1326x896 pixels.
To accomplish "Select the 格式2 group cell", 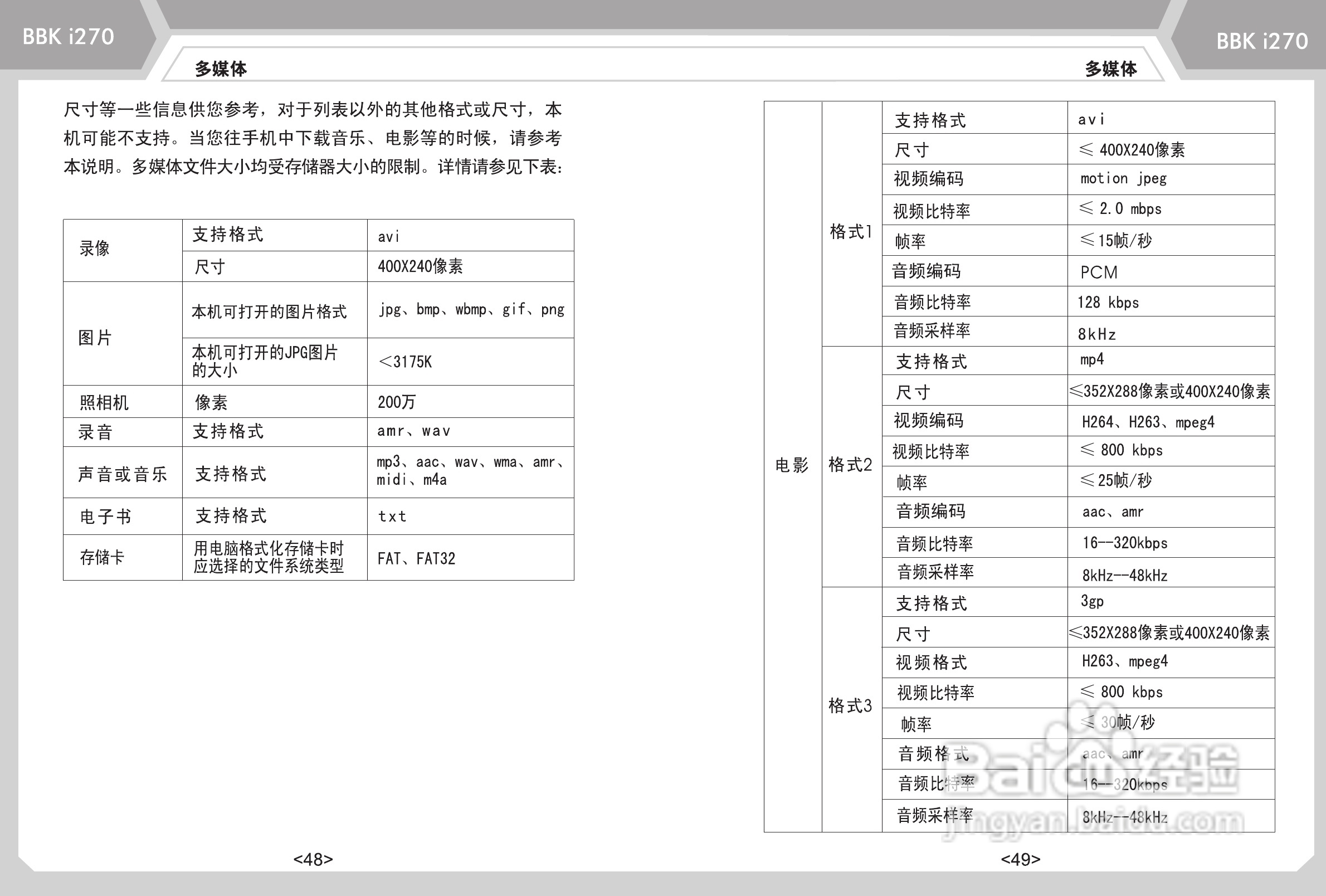I will pos(850,465).
